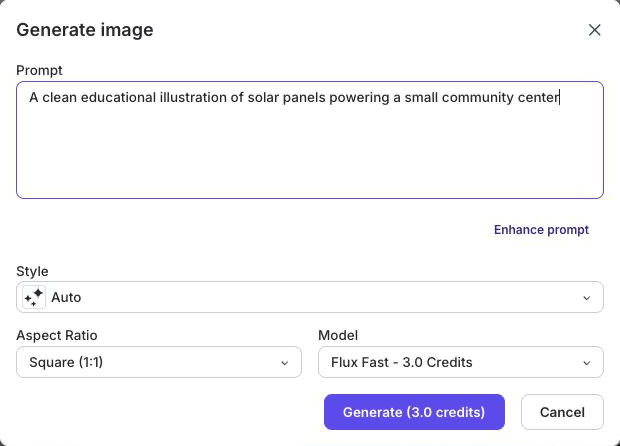Click the Enhance prompt link
The width and height of the screenshot is (620, 446).
tap(541, 230)
